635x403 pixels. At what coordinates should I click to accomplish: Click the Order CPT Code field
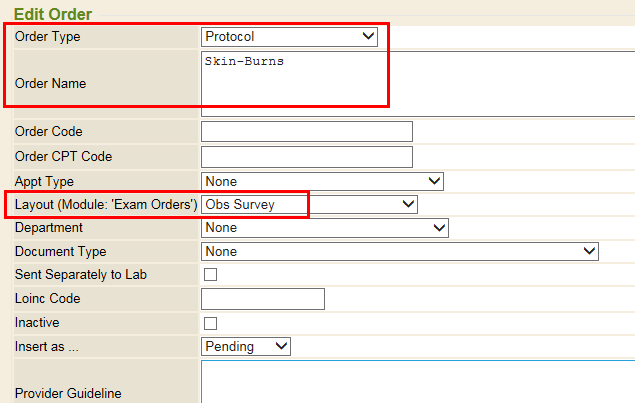(x=307, y=157)
